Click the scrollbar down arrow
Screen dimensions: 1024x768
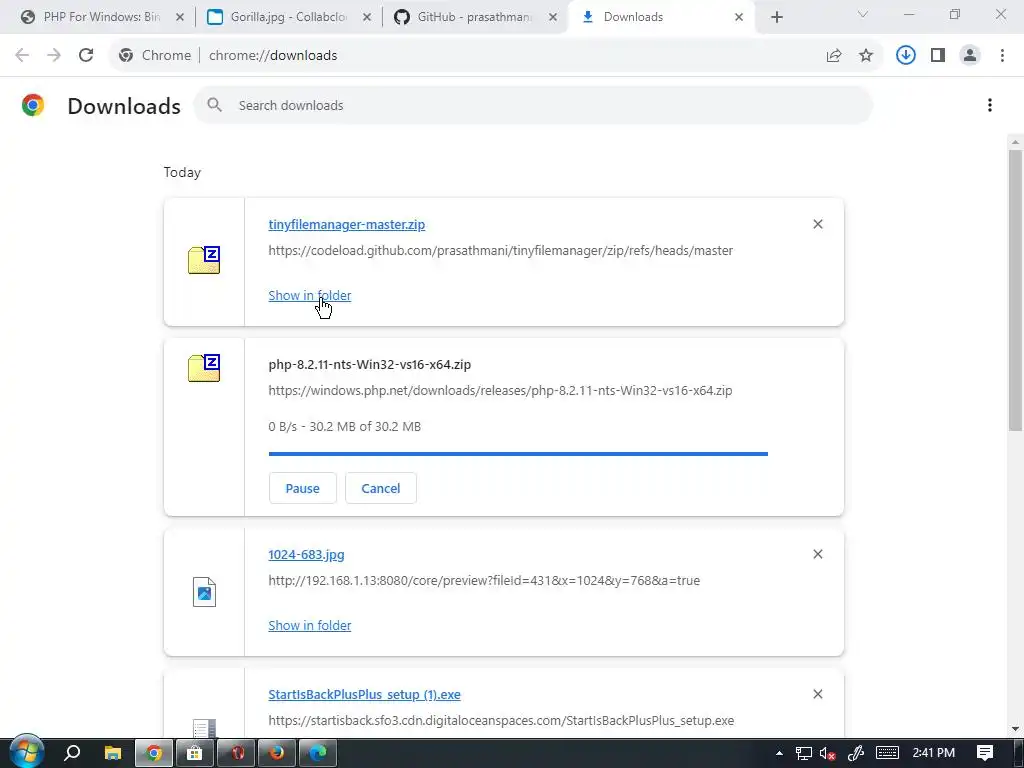click(1015, 729)
